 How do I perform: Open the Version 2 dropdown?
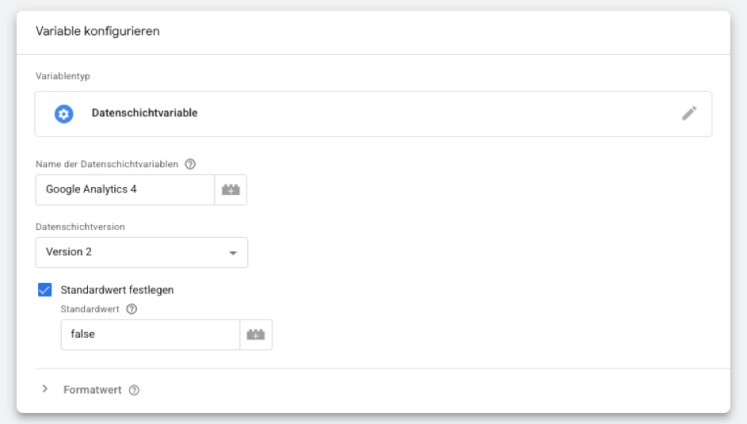point(140,252)
